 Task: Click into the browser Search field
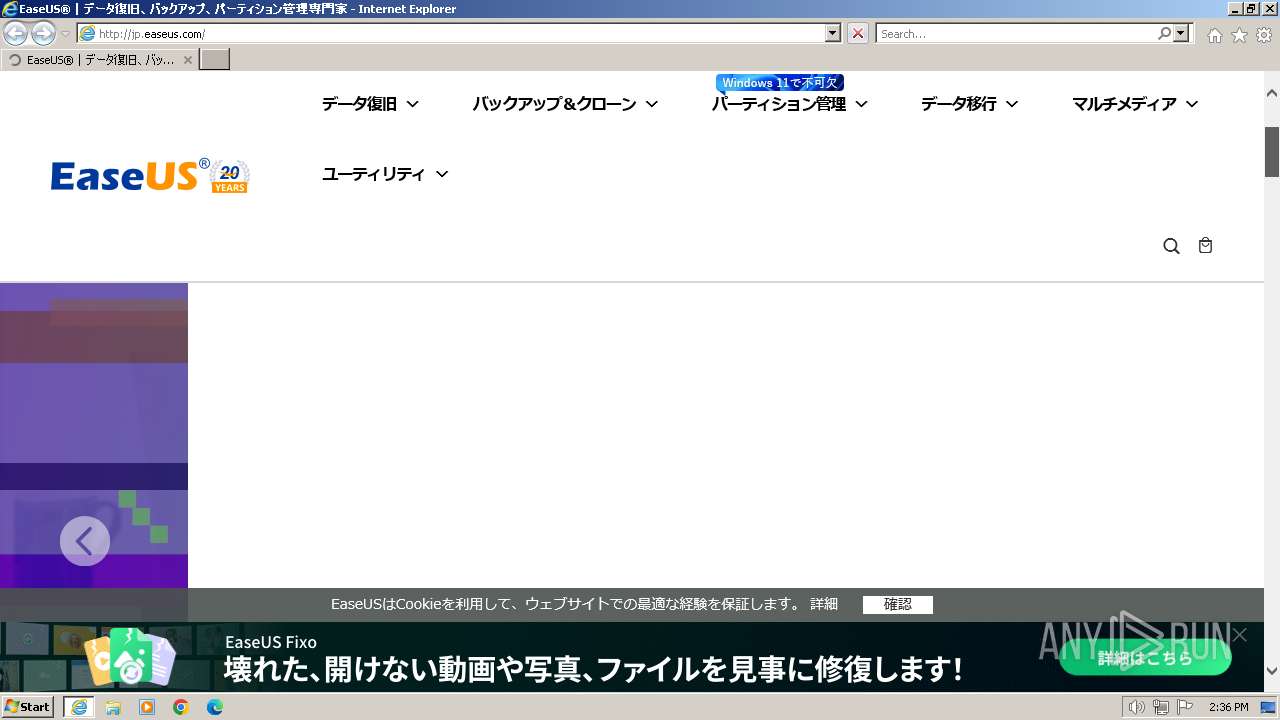click(1016, 34)
